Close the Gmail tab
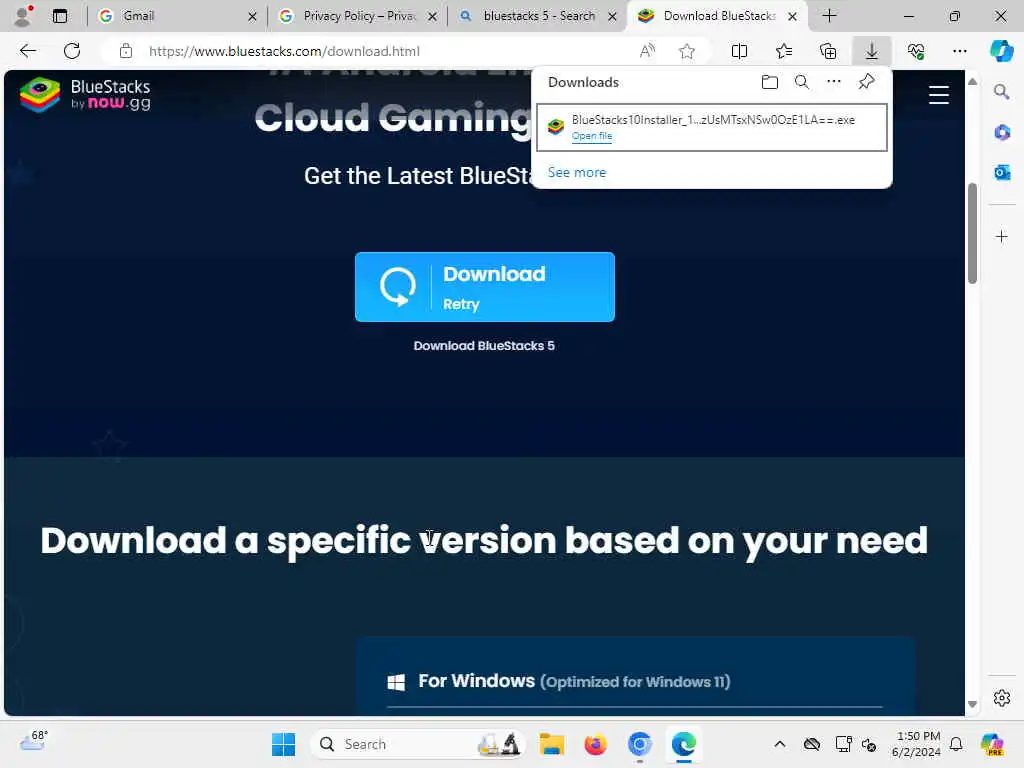The image size is (1024, 768). point(252,16)
